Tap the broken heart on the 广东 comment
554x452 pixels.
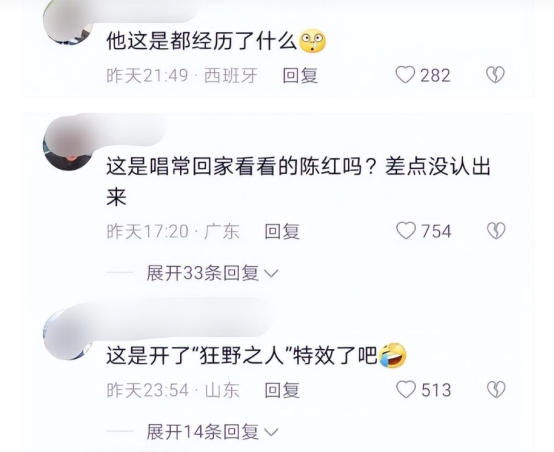pos(496,231)
